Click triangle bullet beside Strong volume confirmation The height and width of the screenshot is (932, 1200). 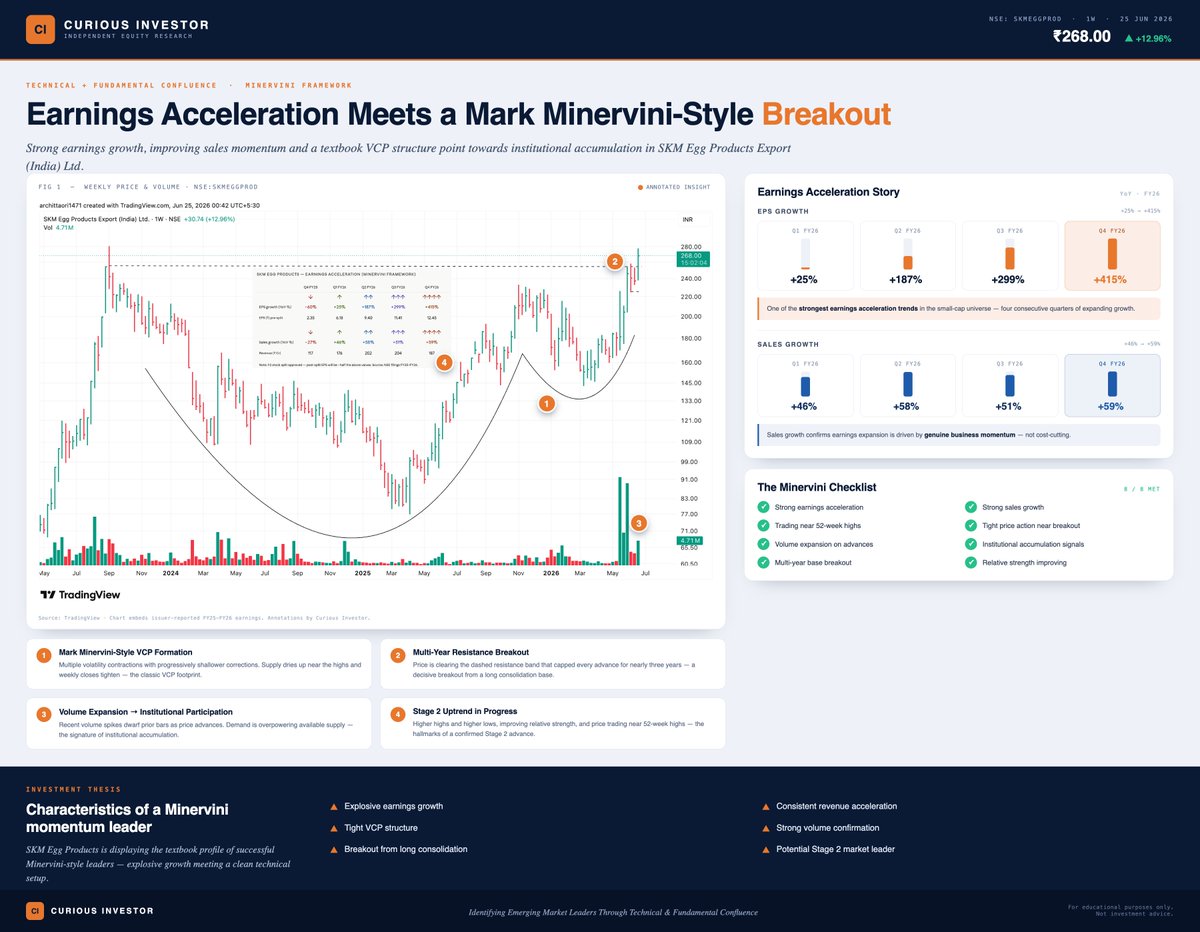click(766, 828)
